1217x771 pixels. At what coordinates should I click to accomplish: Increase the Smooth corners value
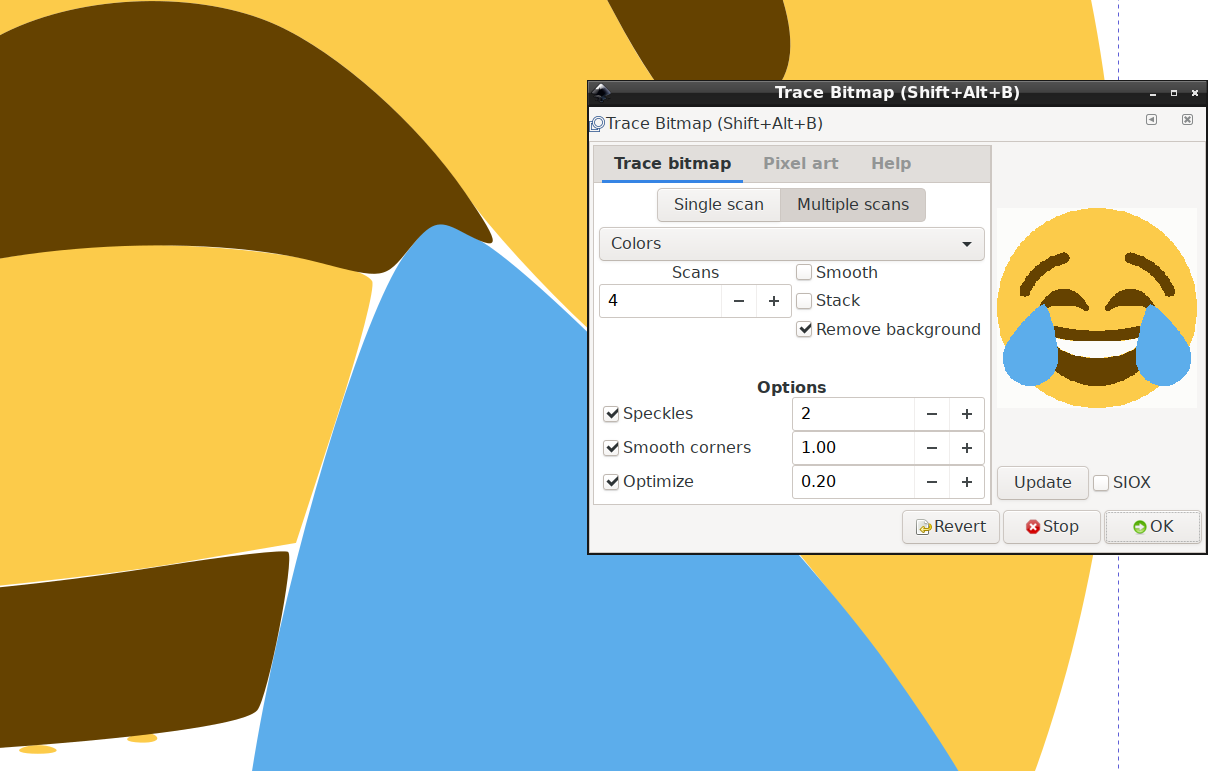pos(967,448)
